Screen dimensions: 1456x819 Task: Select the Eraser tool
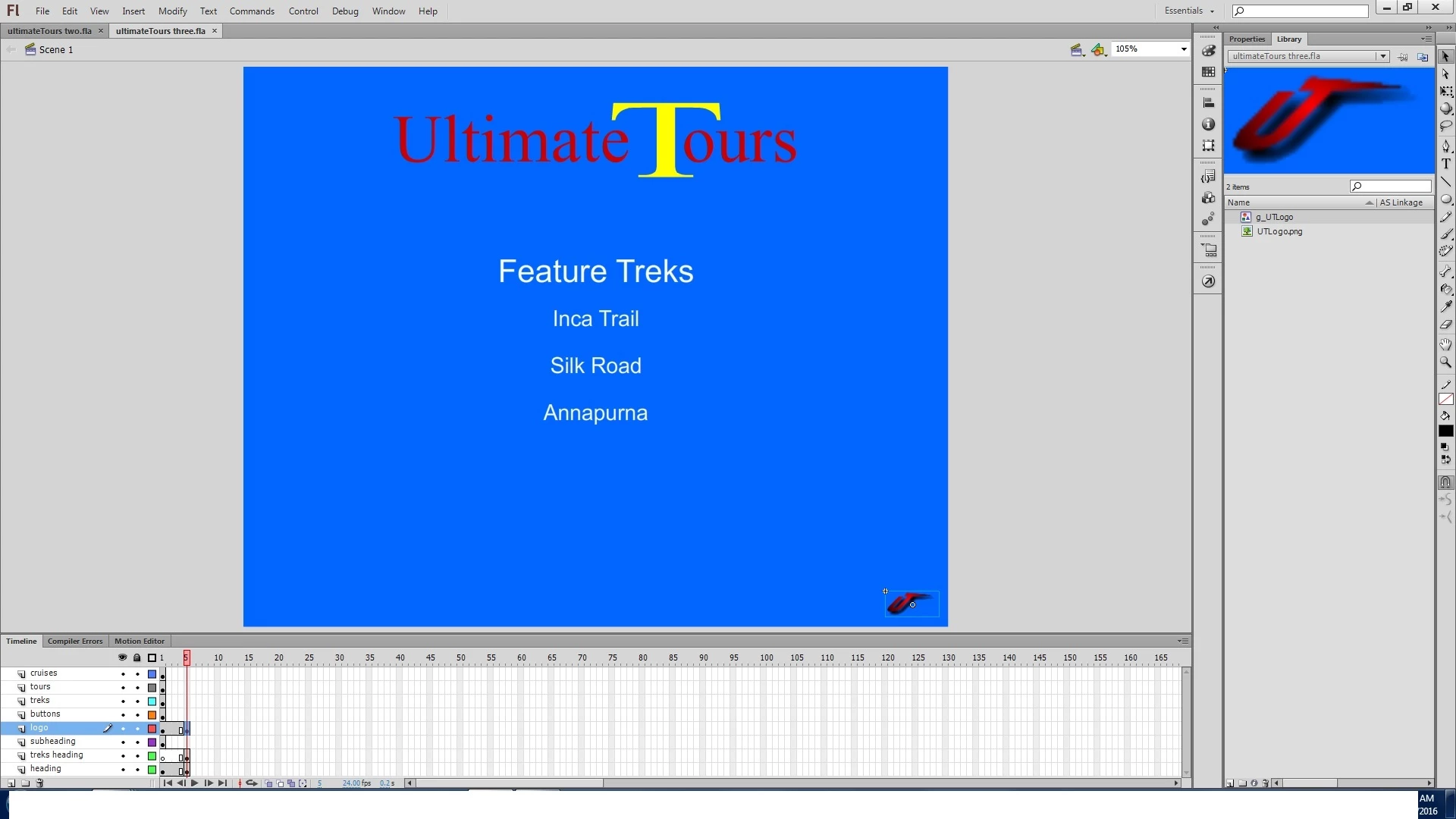pos(1446,325)
